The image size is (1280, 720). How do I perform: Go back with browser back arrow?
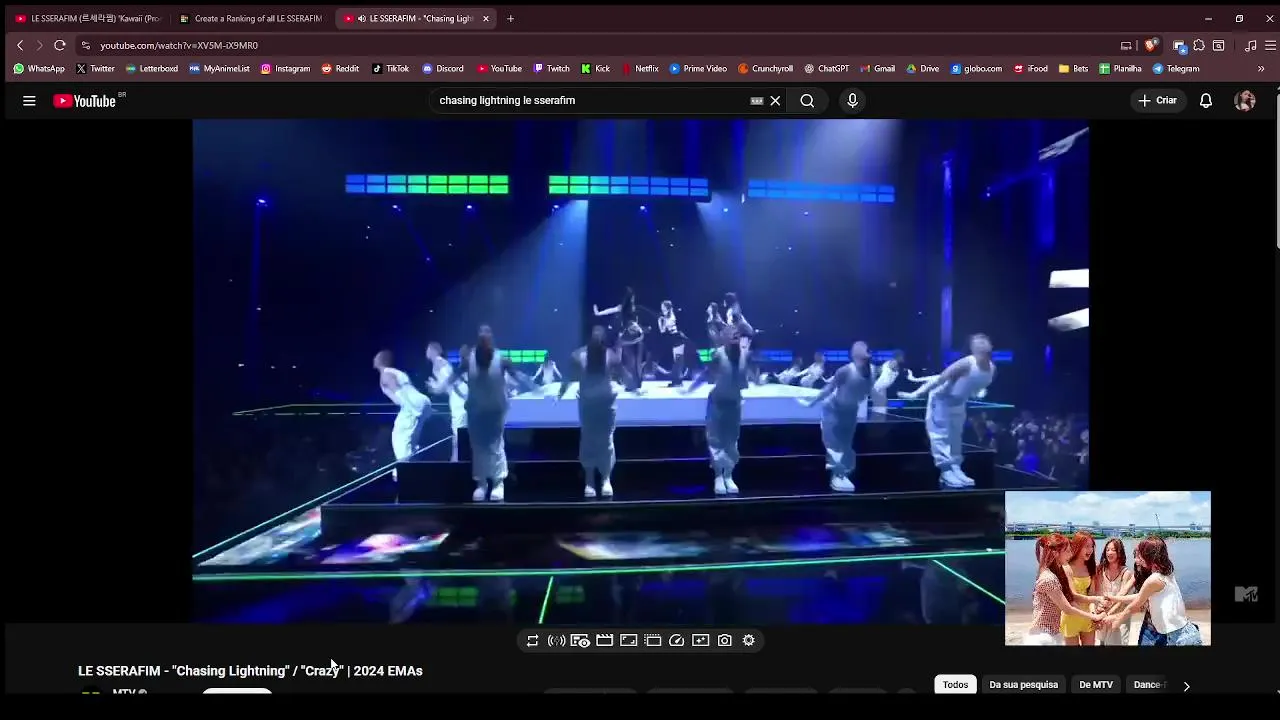(20, 45)
